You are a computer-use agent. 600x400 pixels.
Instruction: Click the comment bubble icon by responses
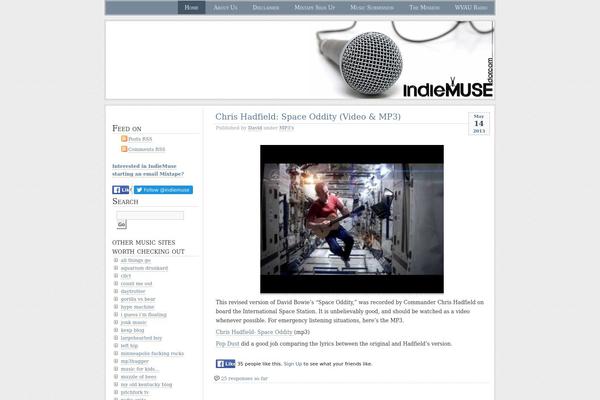(217, 378)
